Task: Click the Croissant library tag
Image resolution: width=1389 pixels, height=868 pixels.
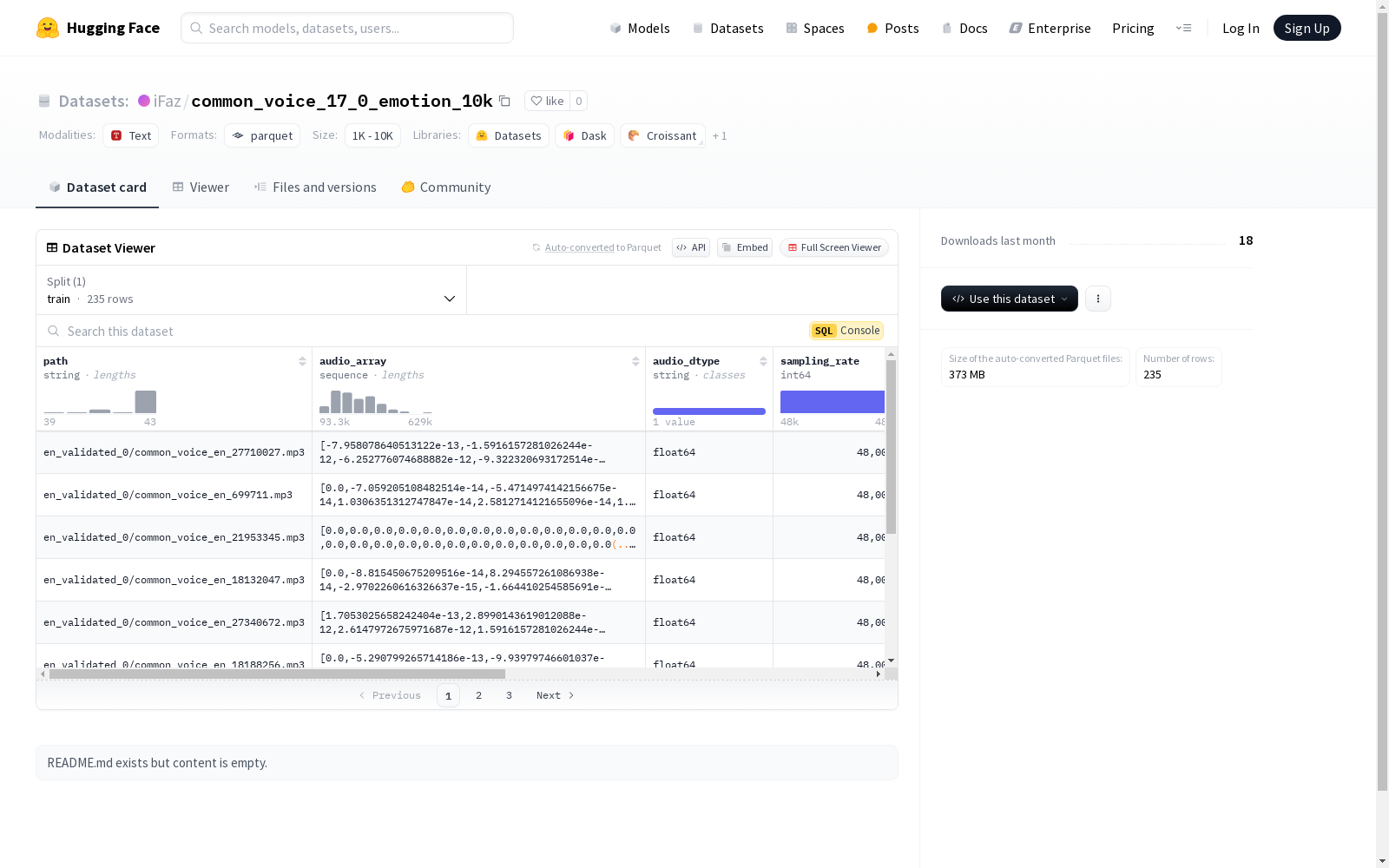Action: [x=662, y=135]
